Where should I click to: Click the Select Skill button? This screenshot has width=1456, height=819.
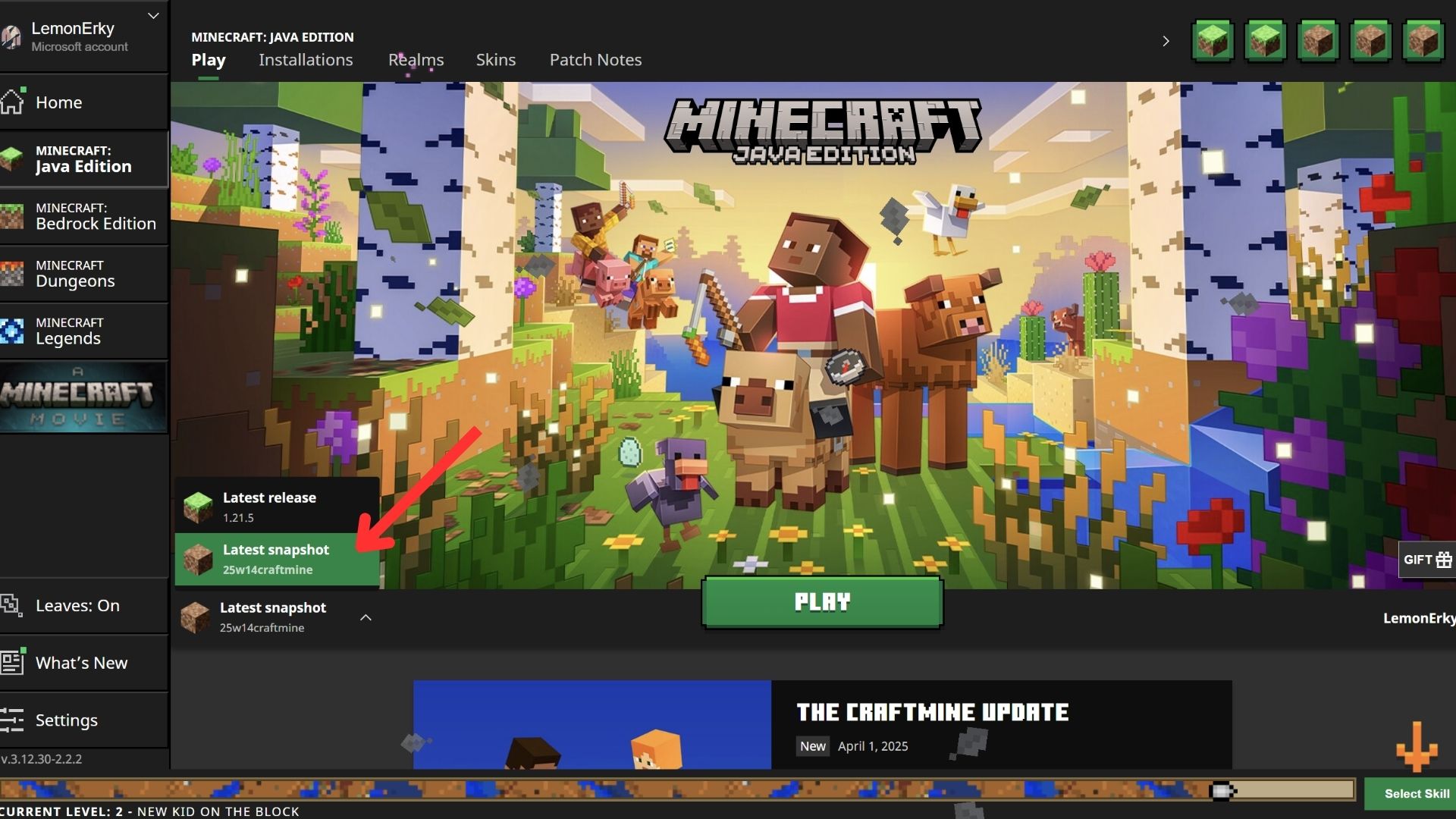point(1410,794)
